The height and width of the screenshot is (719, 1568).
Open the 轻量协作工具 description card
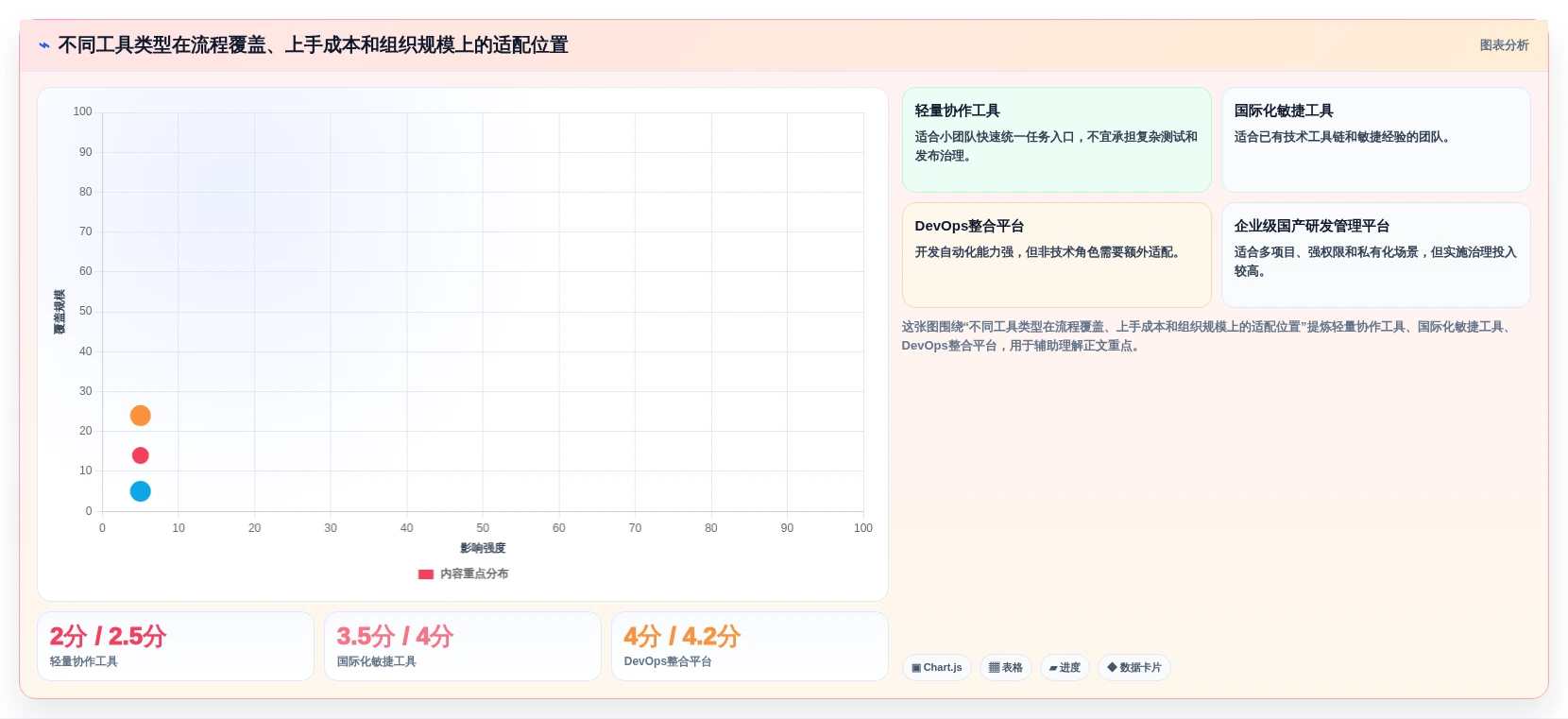coord(1056,140)
